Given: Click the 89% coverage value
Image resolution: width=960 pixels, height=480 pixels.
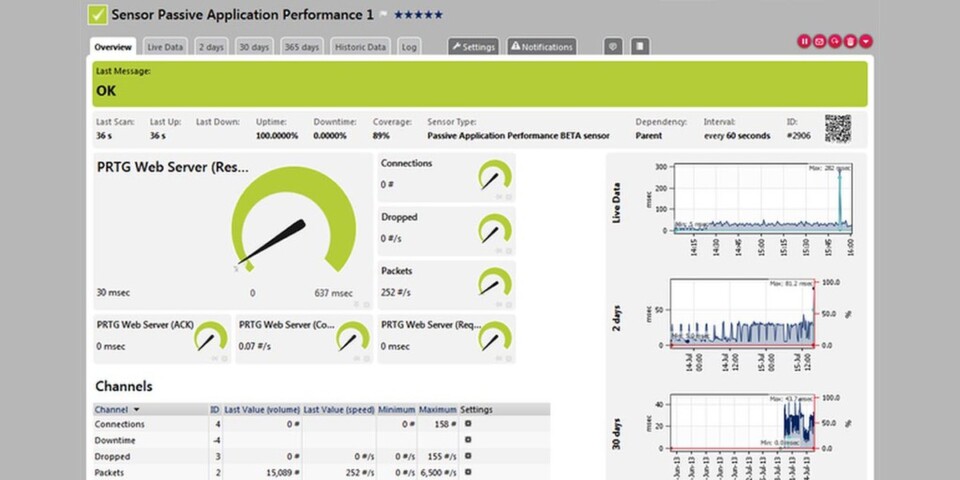Looking at the screenshot, I should coord(381,136).
